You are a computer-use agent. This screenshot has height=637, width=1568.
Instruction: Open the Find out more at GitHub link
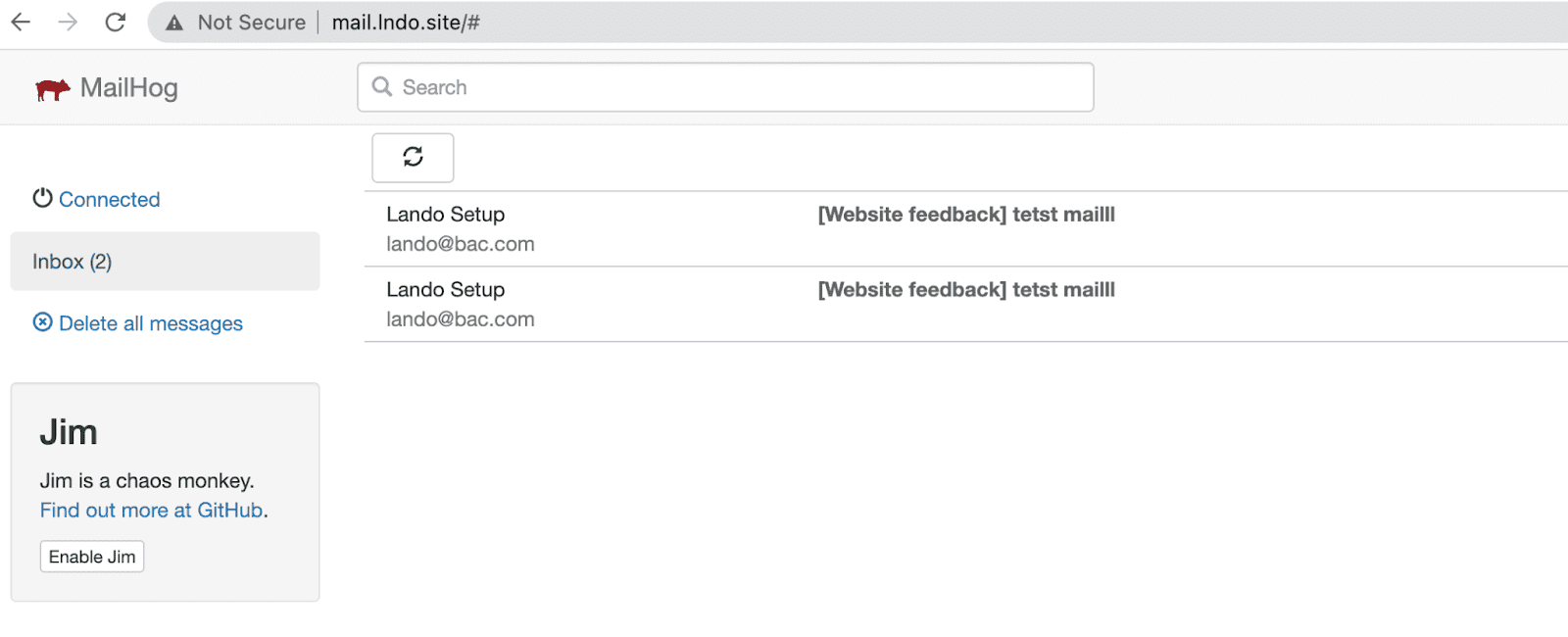point(152,511)
